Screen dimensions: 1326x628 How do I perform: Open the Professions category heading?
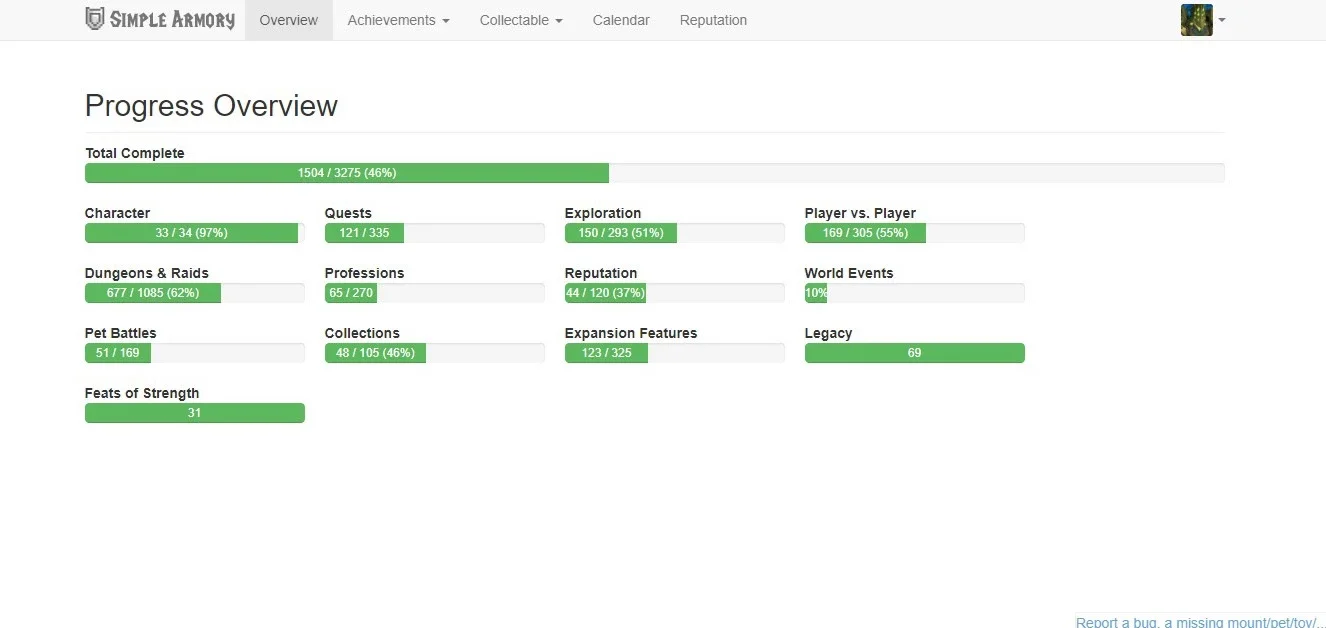coord(365,273)
